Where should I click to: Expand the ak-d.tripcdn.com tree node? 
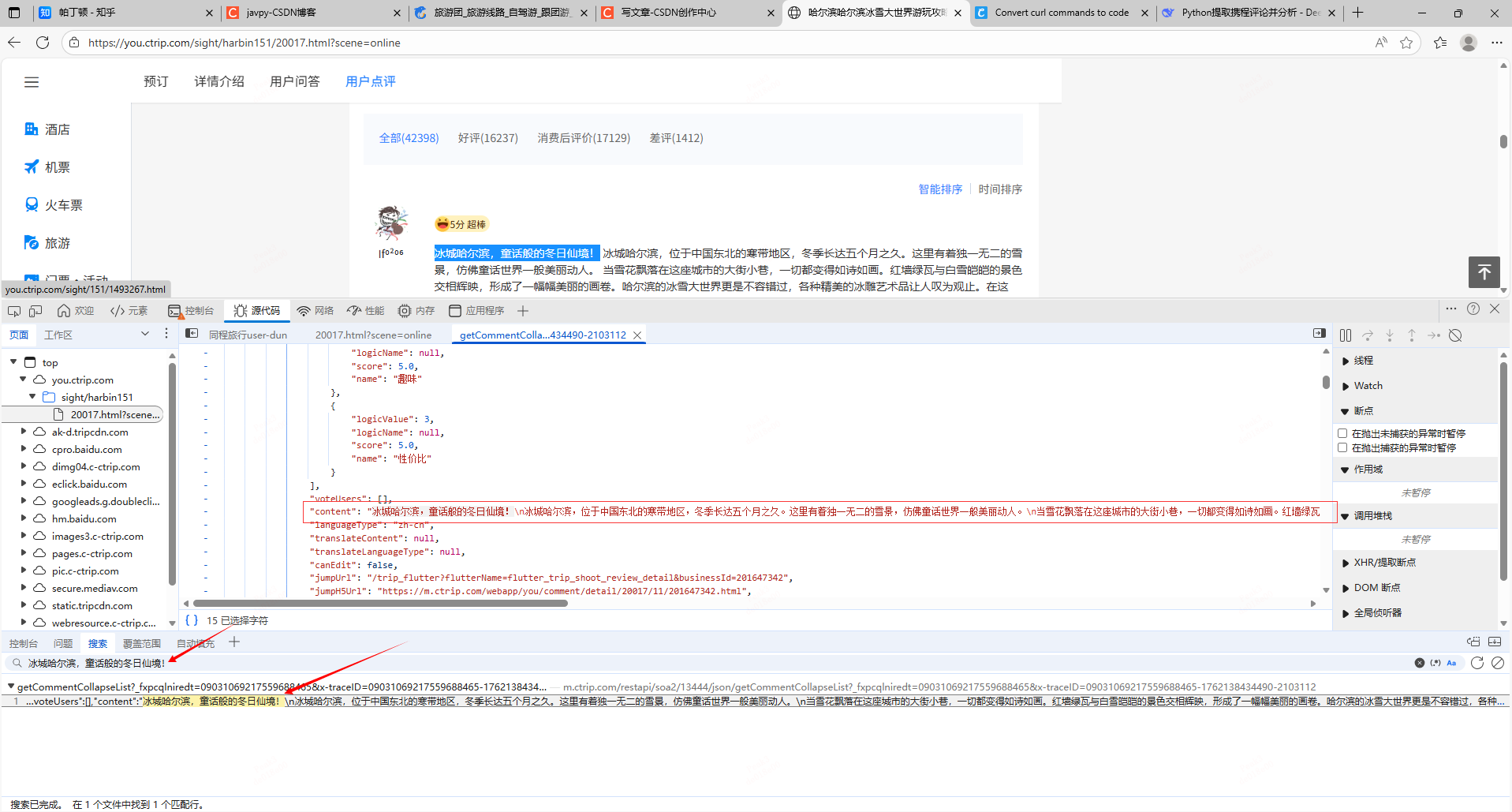(x=23, y=432)
